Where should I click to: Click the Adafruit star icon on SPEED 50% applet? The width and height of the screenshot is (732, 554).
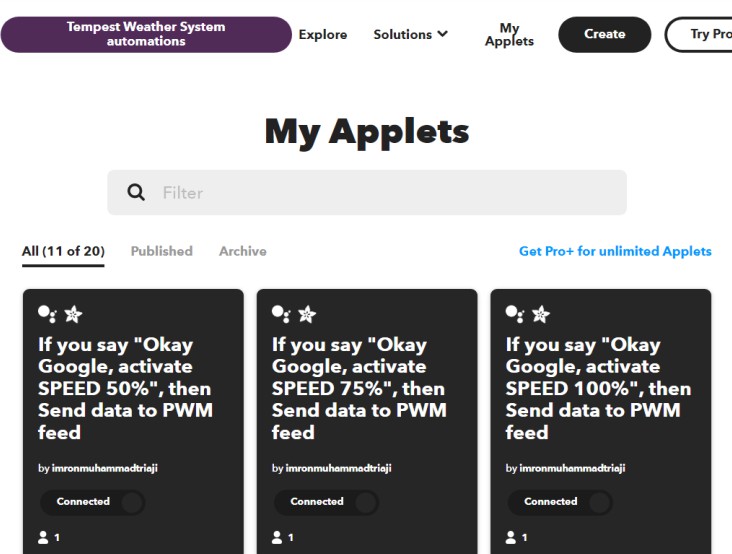click(73, 314)
